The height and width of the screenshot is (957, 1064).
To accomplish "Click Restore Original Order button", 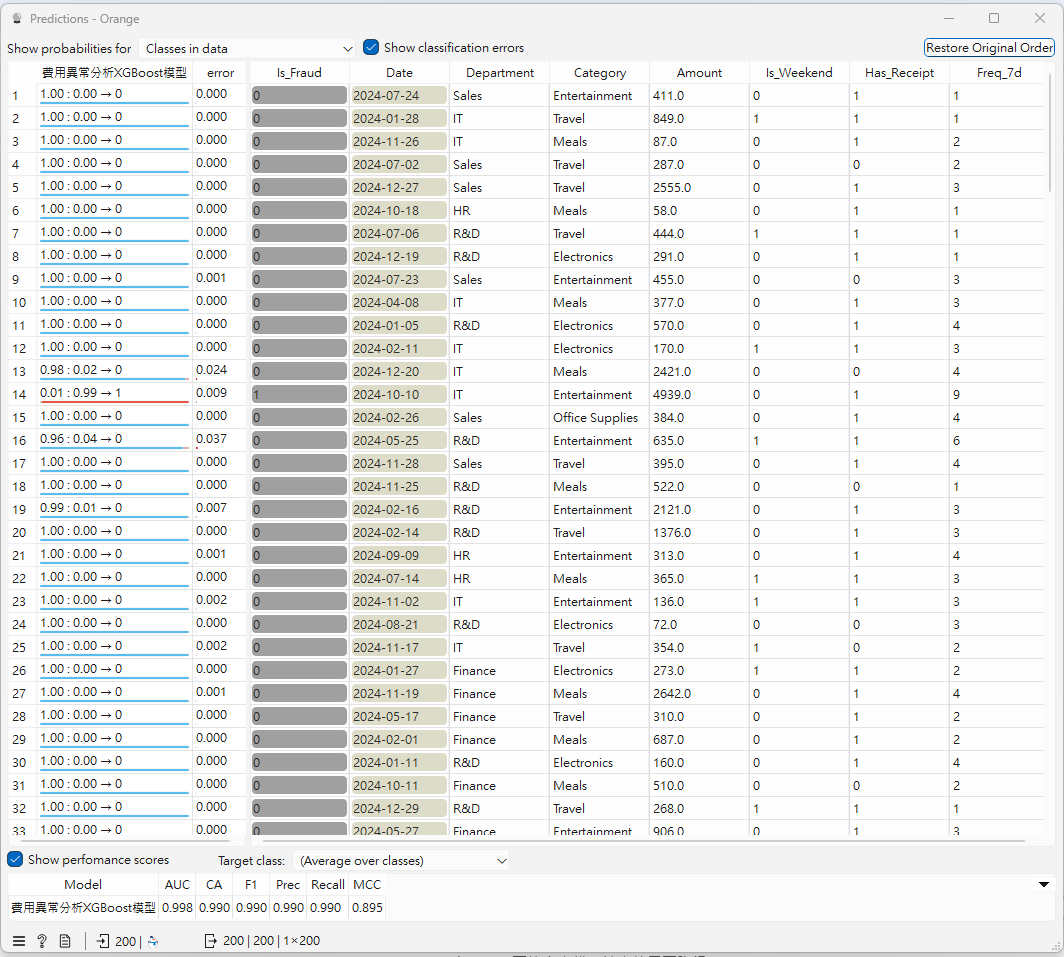I will pos(988,48).
